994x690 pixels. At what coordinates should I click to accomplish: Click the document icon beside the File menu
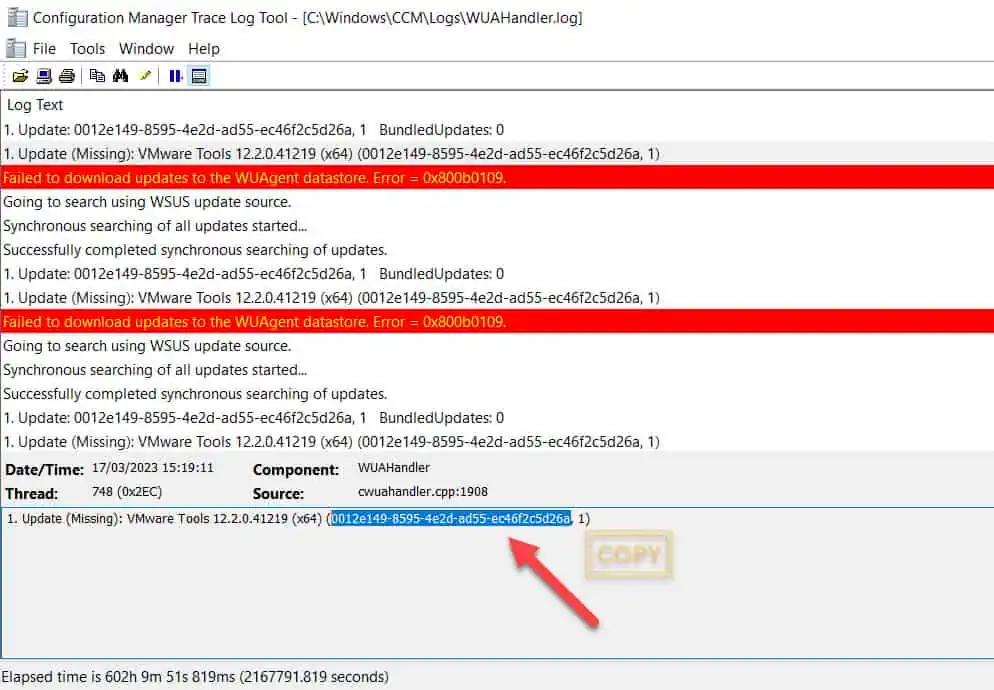15,49
